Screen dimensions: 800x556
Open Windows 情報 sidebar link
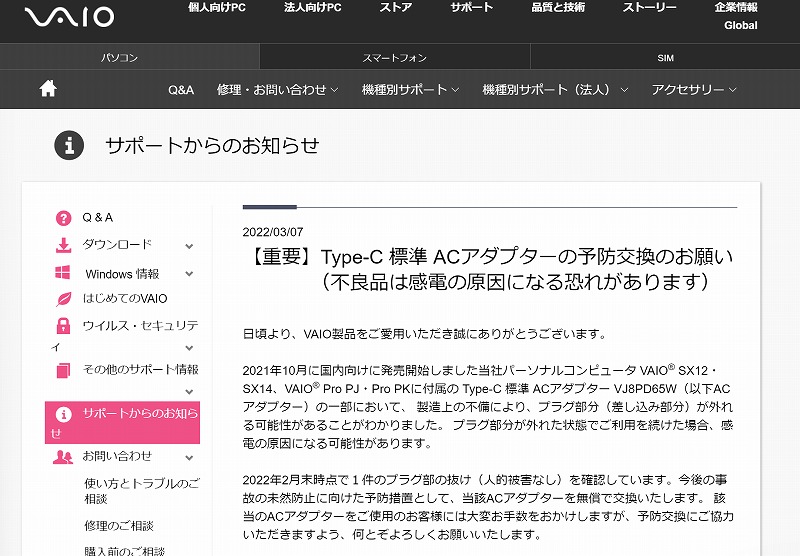[122, 273]
